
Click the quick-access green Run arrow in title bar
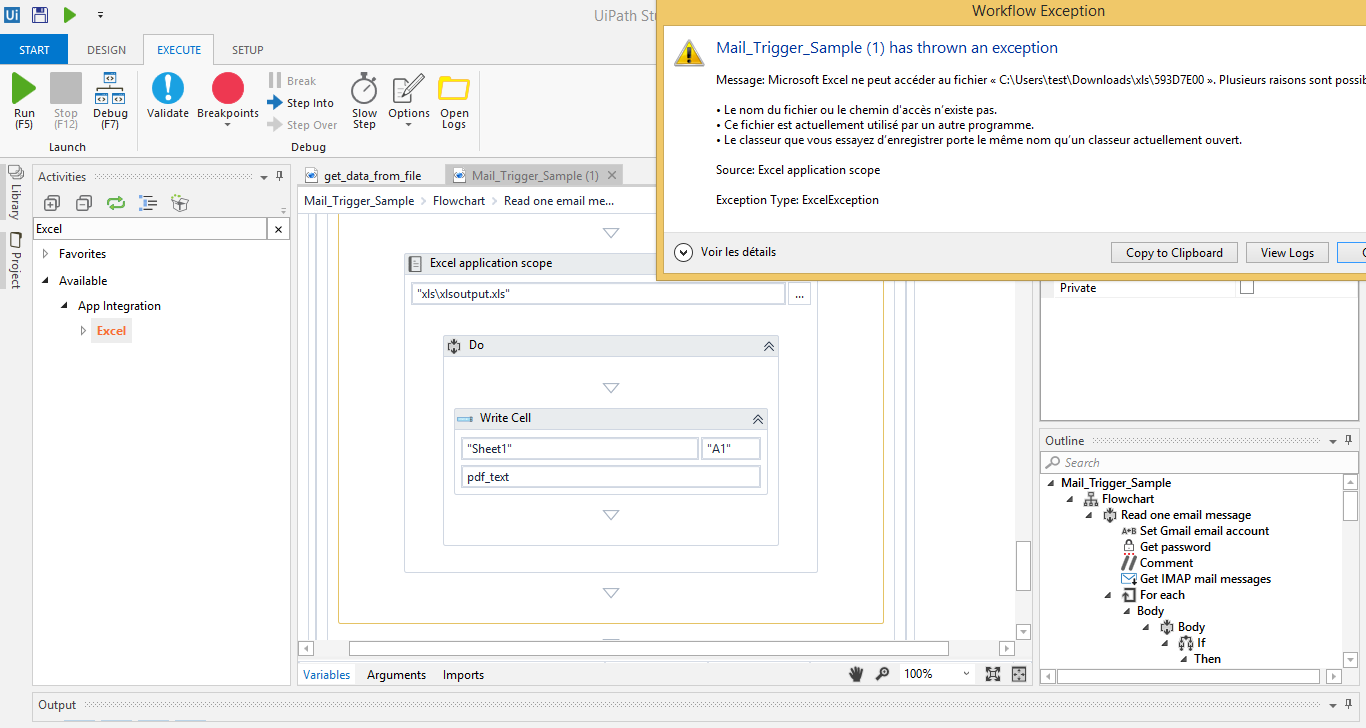70,15
